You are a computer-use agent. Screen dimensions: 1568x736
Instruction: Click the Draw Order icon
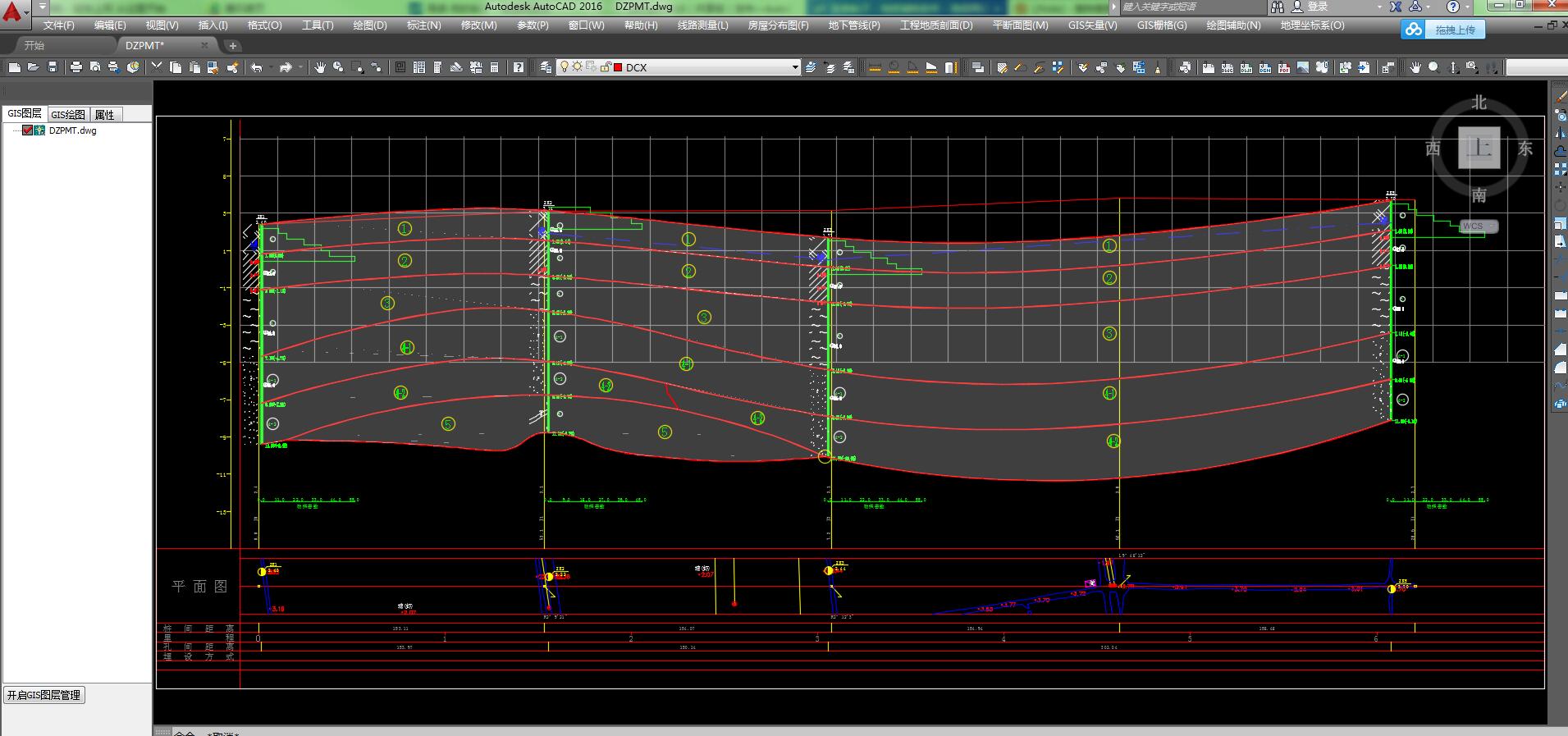coord(977,67)
